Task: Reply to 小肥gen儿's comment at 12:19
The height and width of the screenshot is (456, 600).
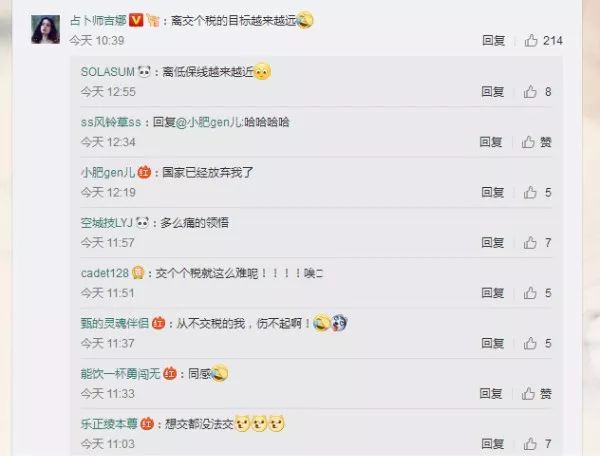Action: pos(492,192)
